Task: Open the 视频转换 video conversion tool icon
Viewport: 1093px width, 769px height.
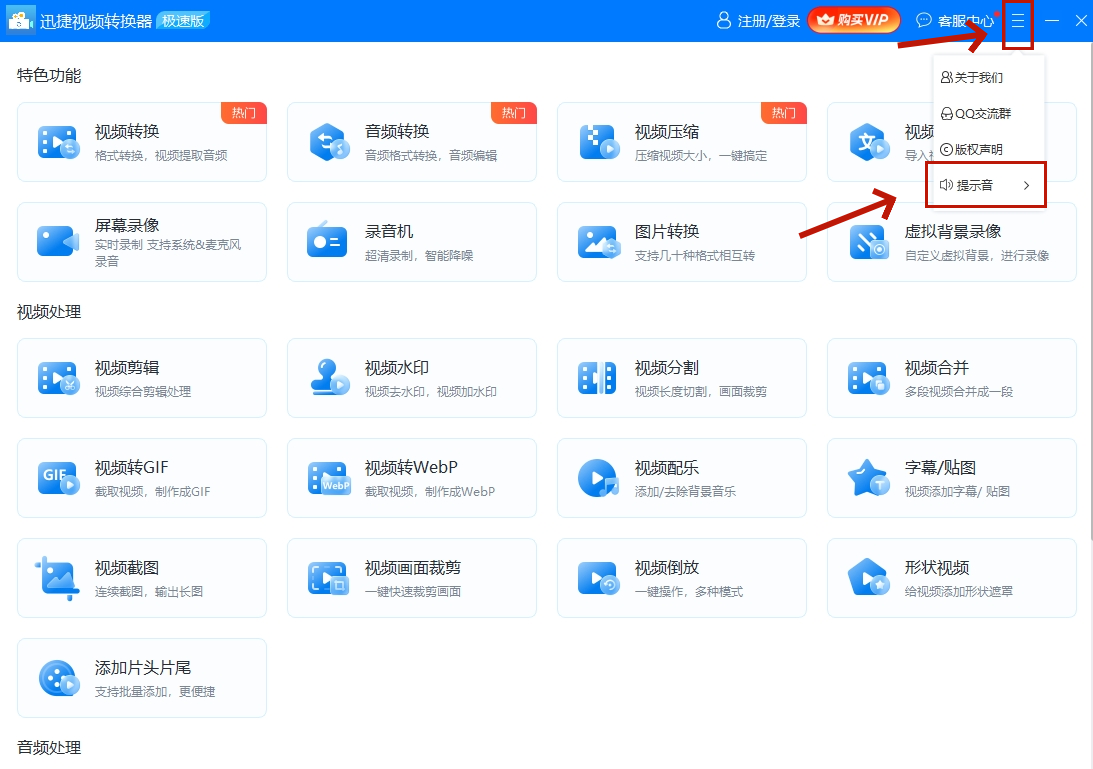Action: [59, 142]
